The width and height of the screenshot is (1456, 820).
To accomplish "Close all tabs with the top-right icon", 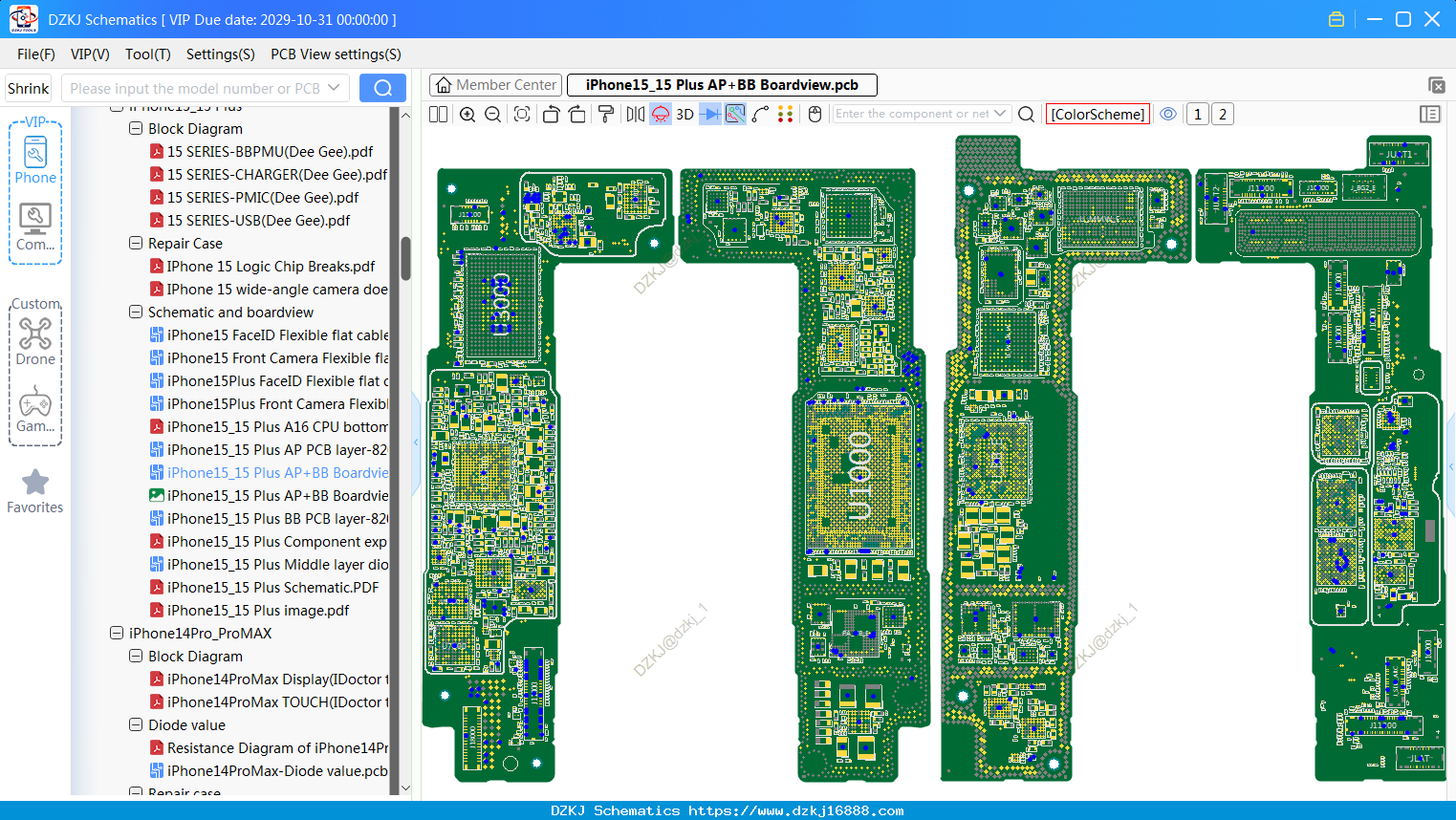I will pyautogui.click(x=1436, y=85).
